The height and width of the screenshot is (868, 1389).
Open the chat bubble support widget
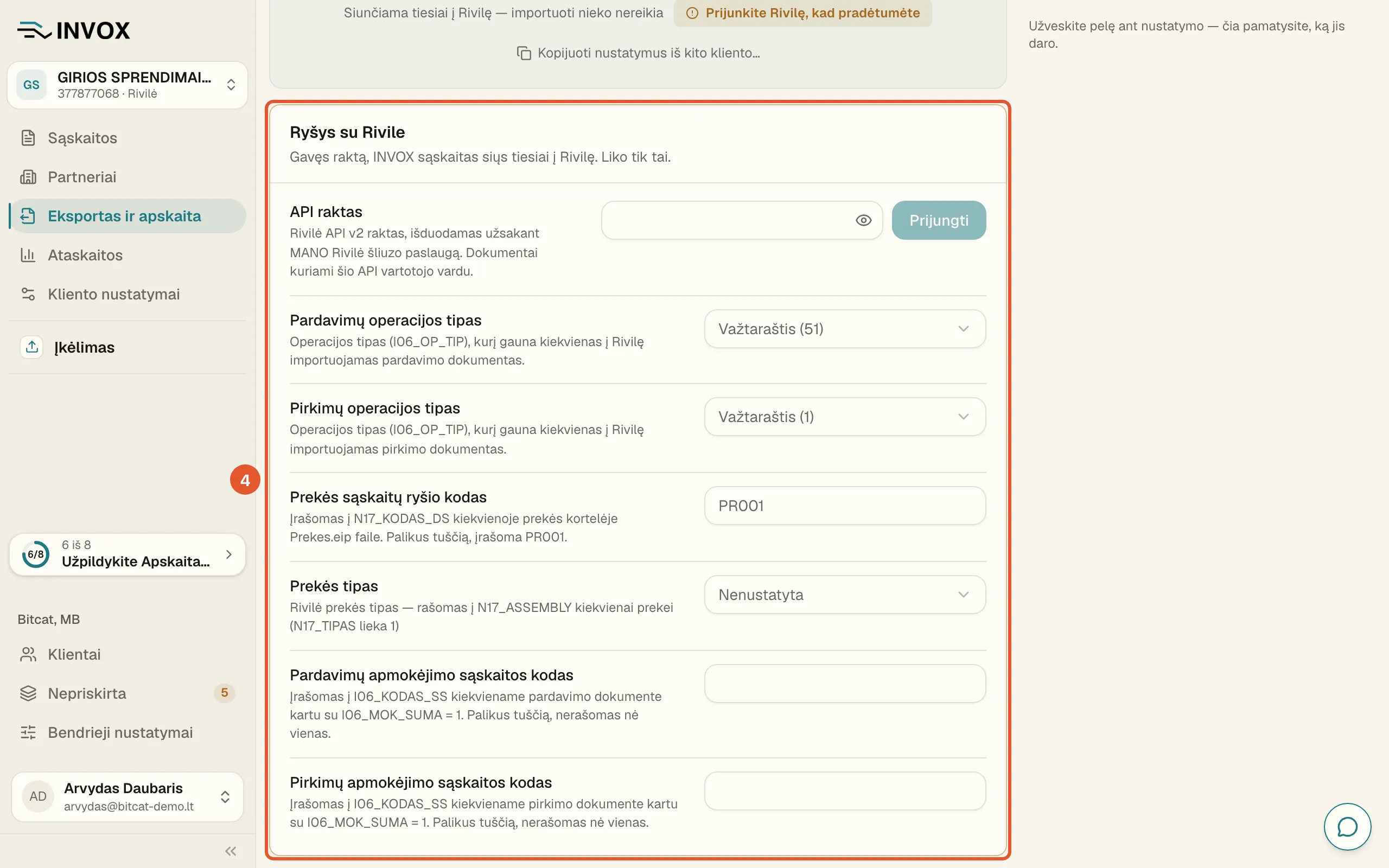tap(1347, 827)
